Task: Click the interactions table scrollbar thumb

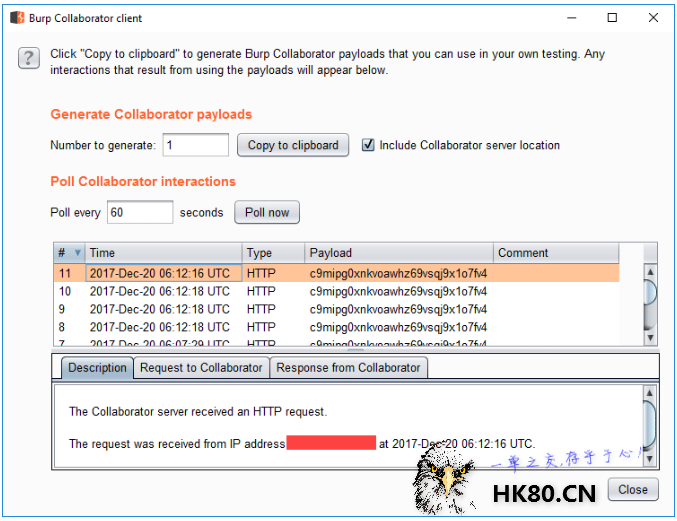Action: 650,293
